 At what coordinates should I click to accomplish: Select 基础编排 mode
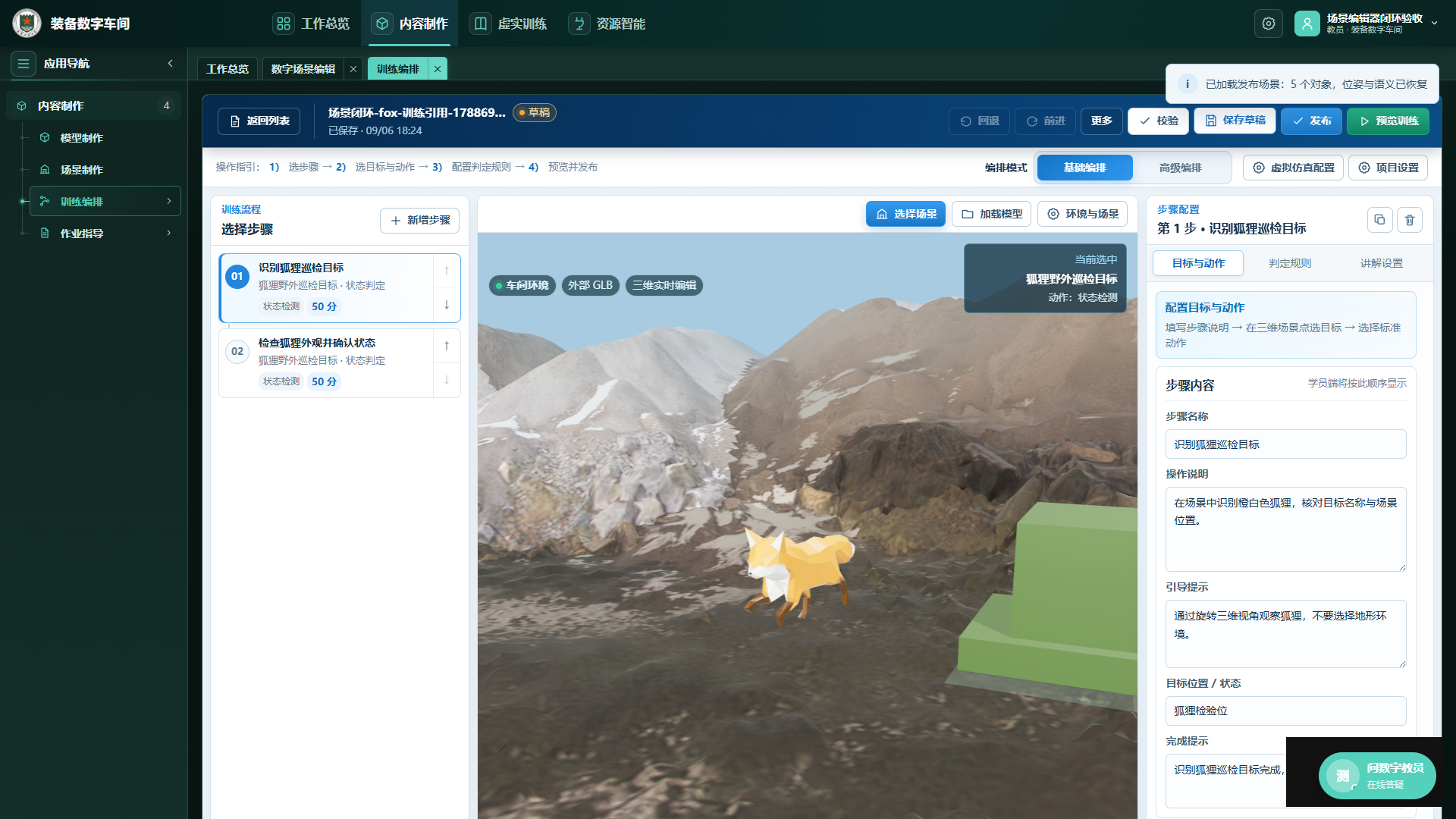tap(1085, 168)
